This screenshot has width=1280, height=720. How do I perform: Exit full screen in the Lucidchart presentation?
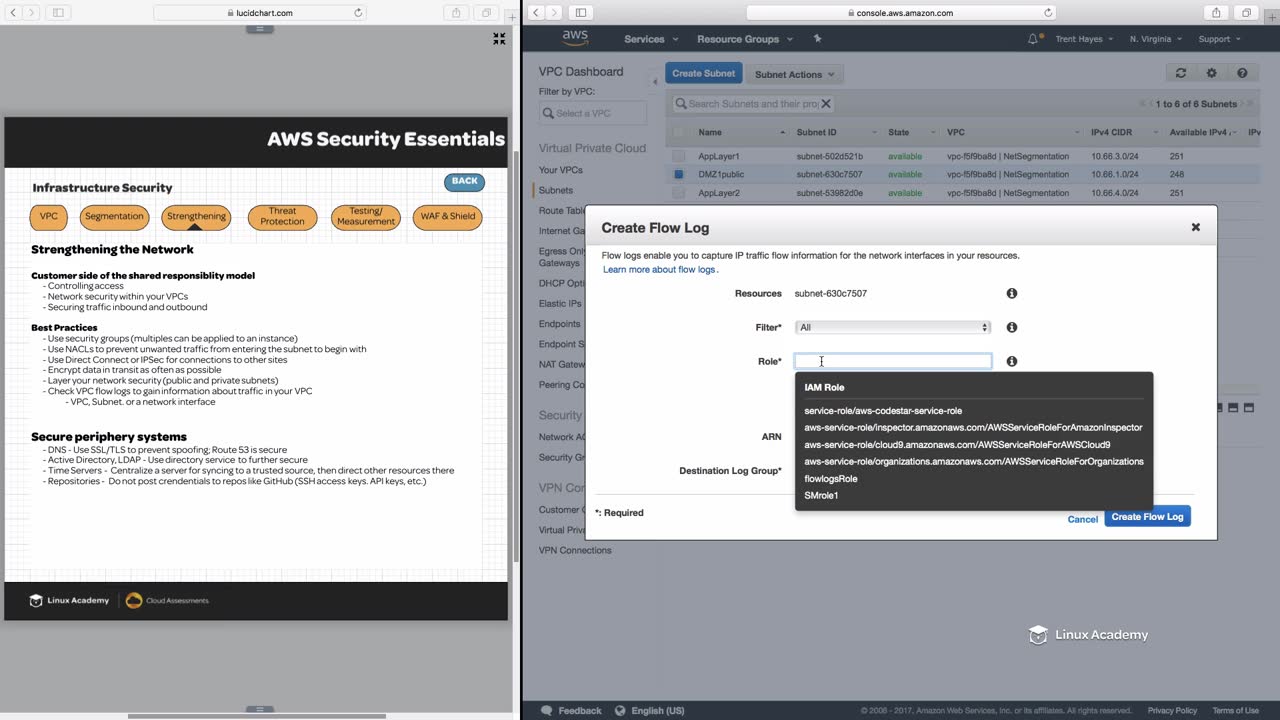(499, 38)
